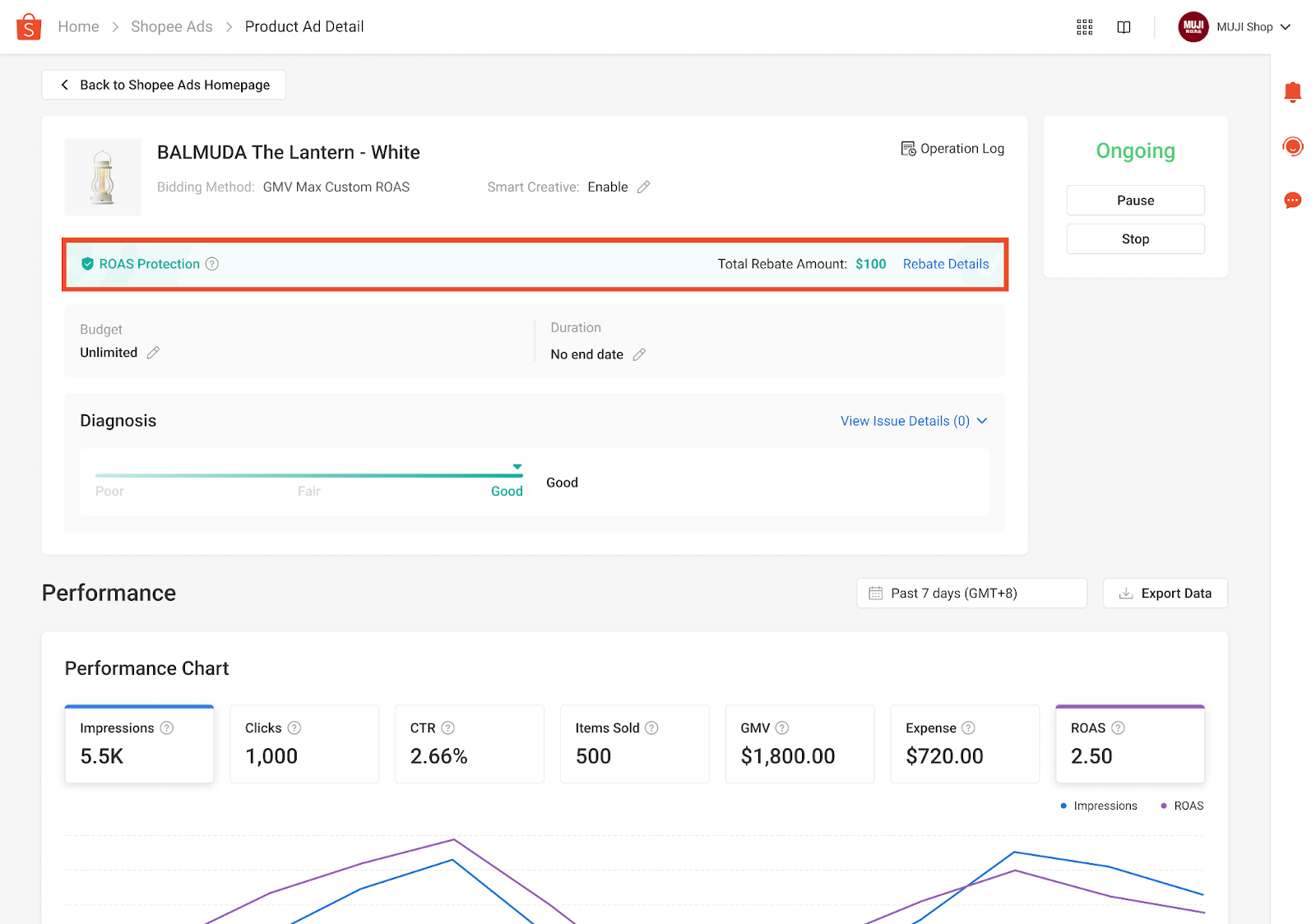Screen dimensions: 1316x924
Task: Click Export Data button
Action: click(x=1165, y=594)
